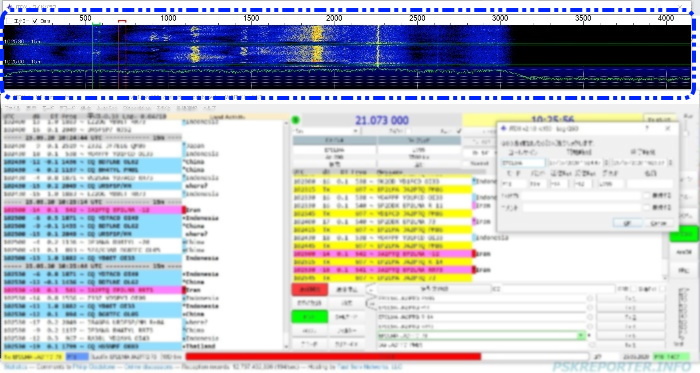
Task: Click the green Monitor button
Action: (x=310, y=317)
